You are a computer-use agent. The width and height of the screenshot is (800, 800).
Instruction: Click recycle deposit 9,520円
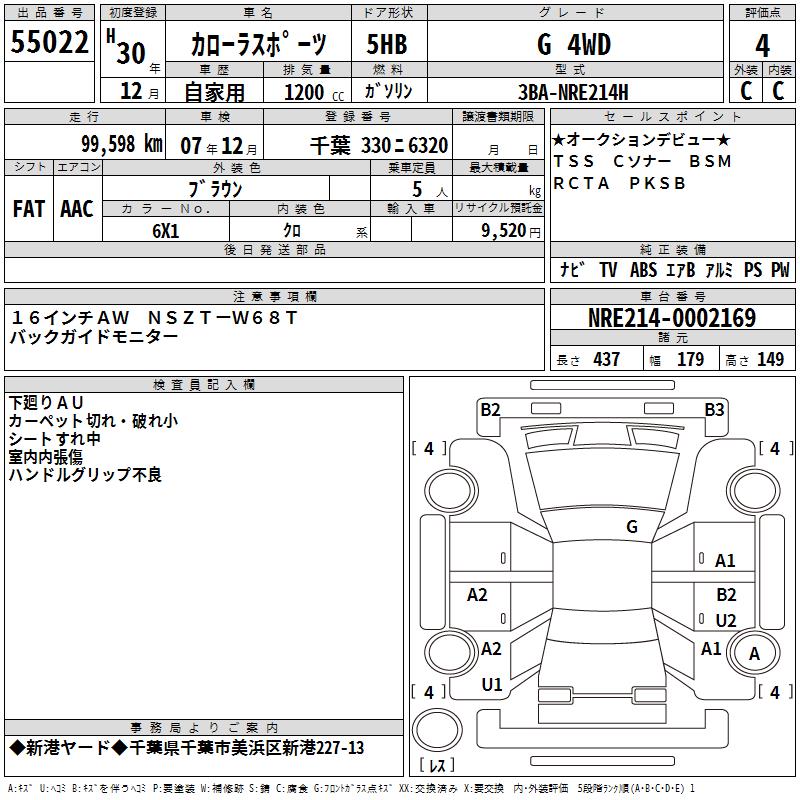[511, 231]
